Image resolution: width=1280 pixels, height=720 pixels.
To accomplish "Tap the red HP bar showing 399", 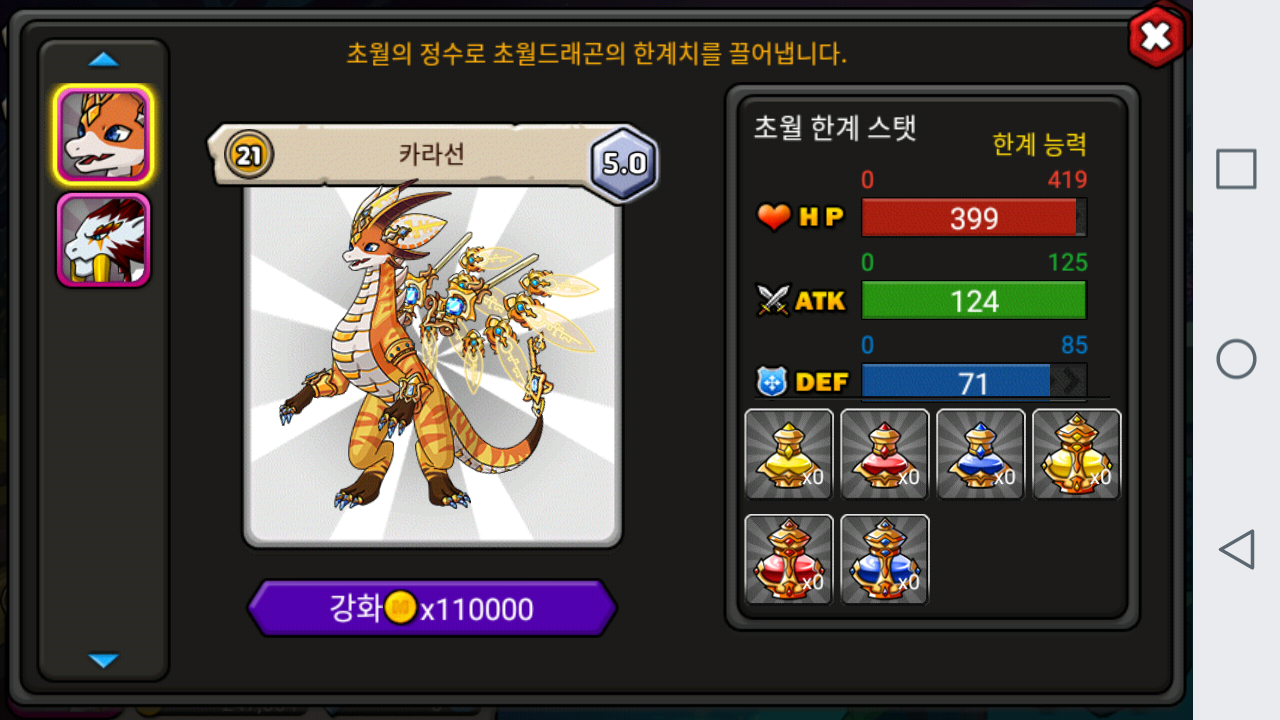I will pos(974,218).
